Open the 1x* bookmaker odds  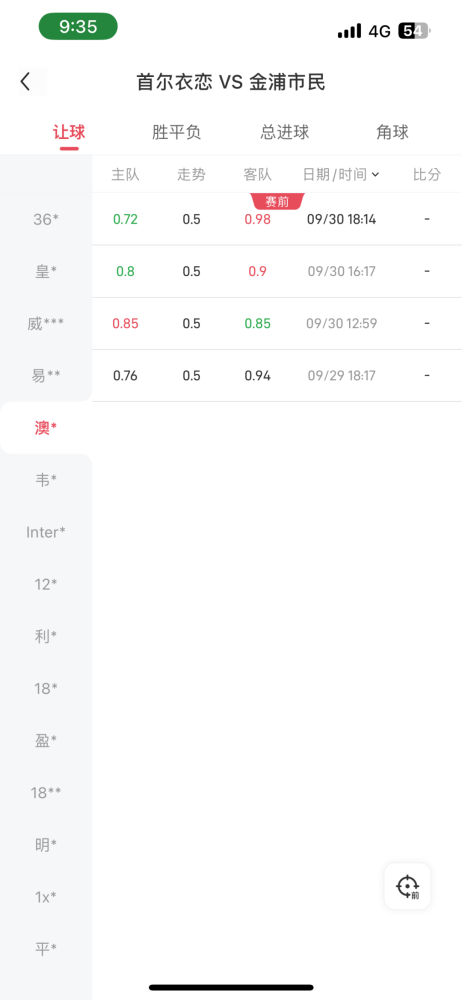pos(46,897)
